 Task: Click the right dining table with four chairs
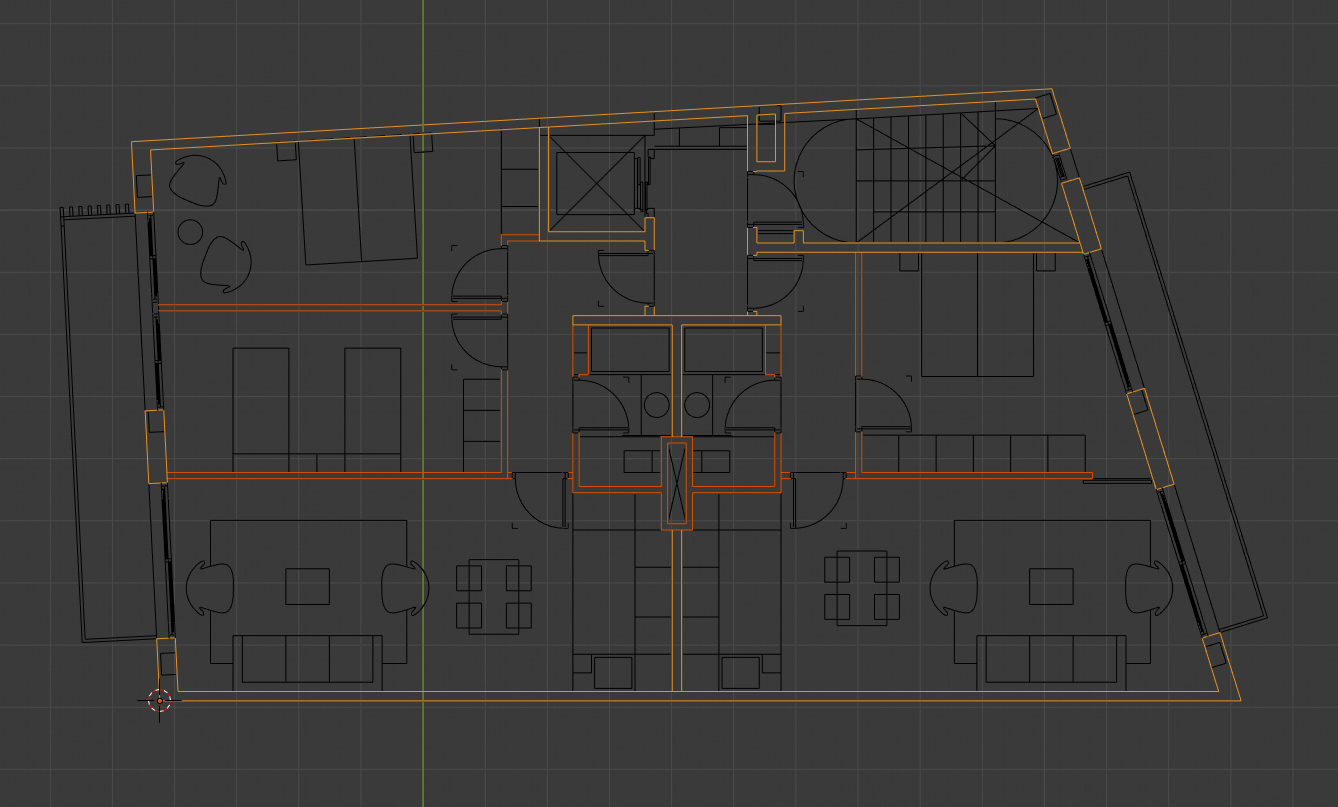pos(862,588)
